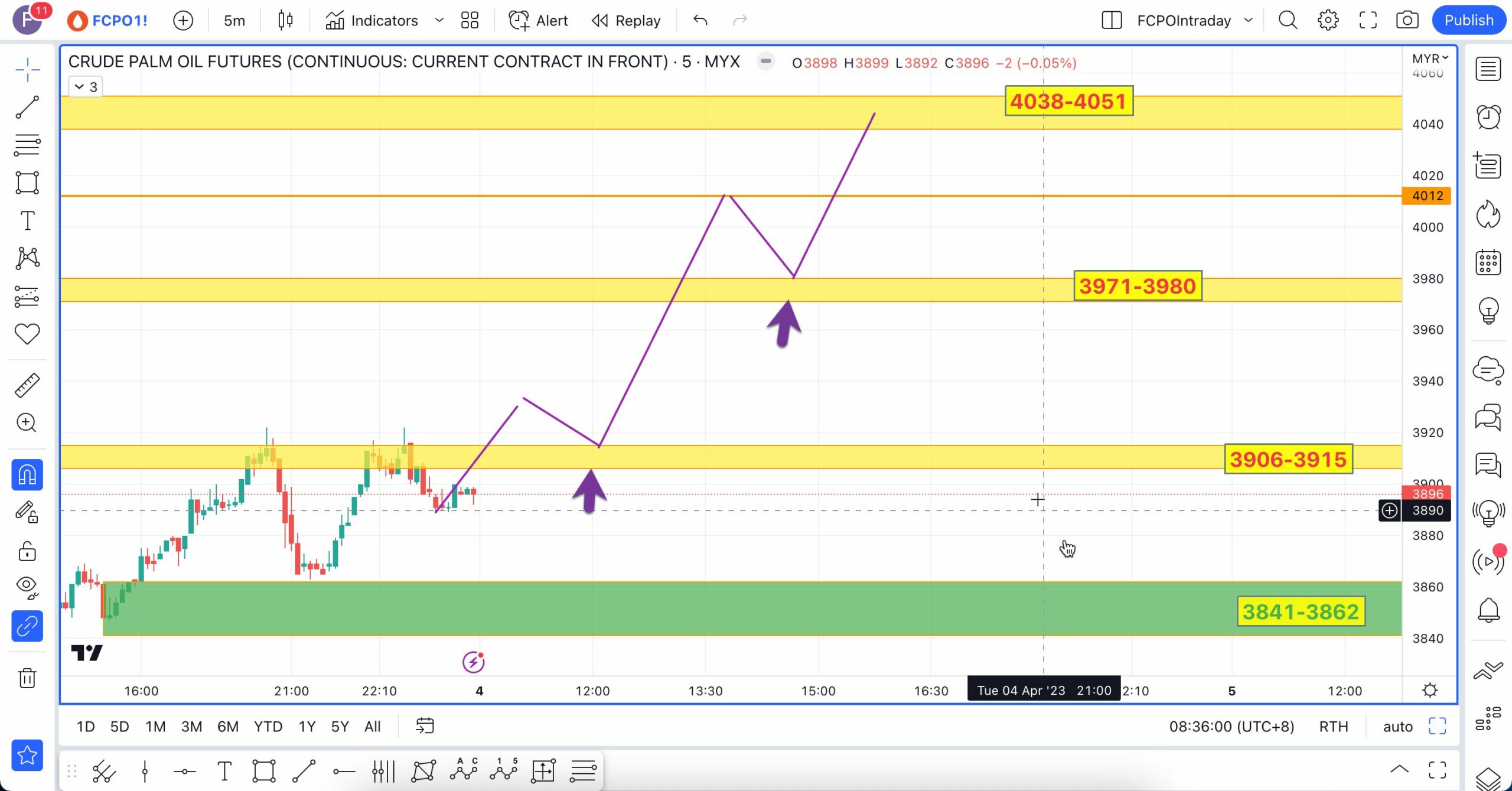Click the trash remove drawings icon
1512x791 pixels.
[27, 678]
